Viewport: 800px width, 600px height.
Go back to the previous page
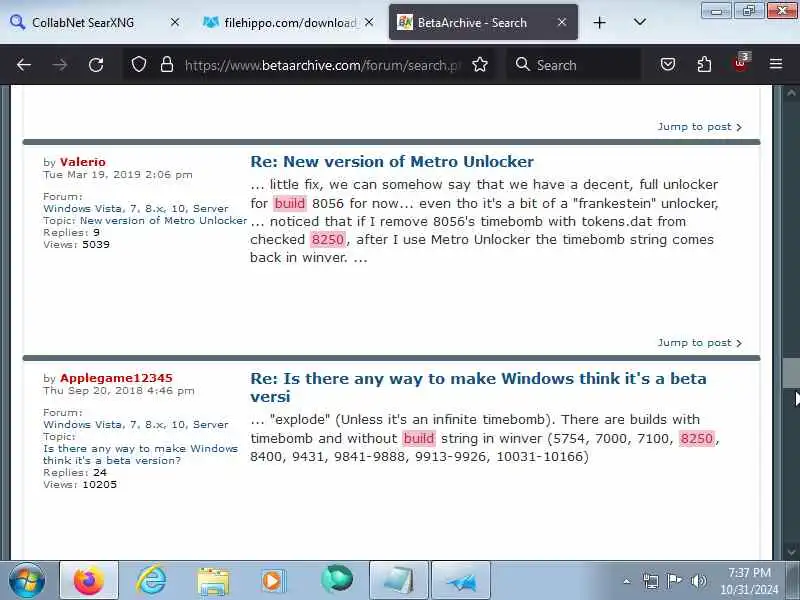click(23, 65)
